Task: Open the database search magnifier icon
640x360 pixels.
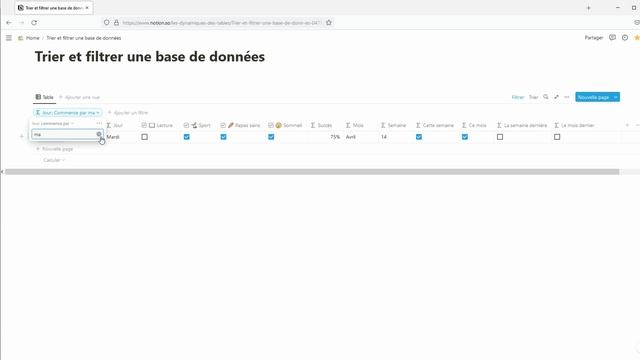Action: [546, 97]
